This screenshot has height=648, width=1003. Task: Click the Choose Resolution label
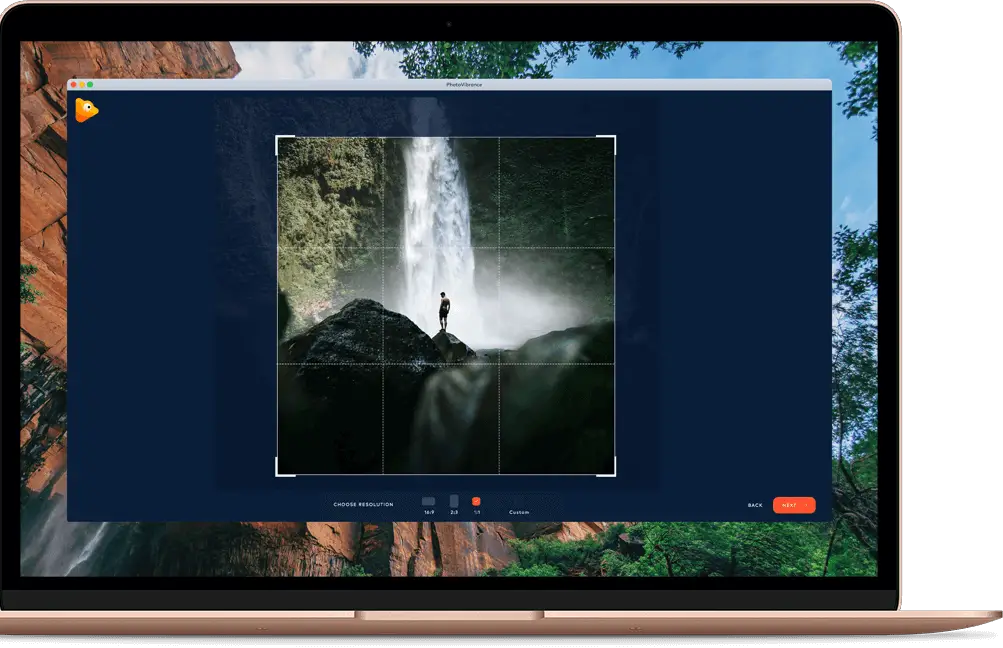click(363, 505)
